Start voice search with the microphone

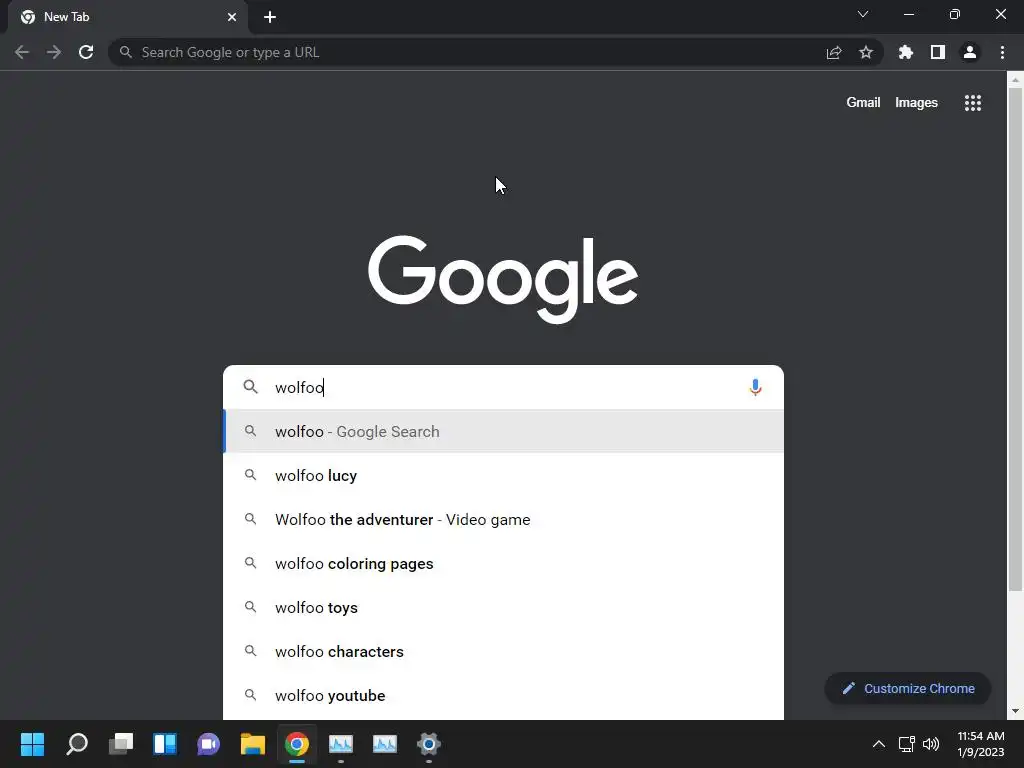tap(755, 387)
